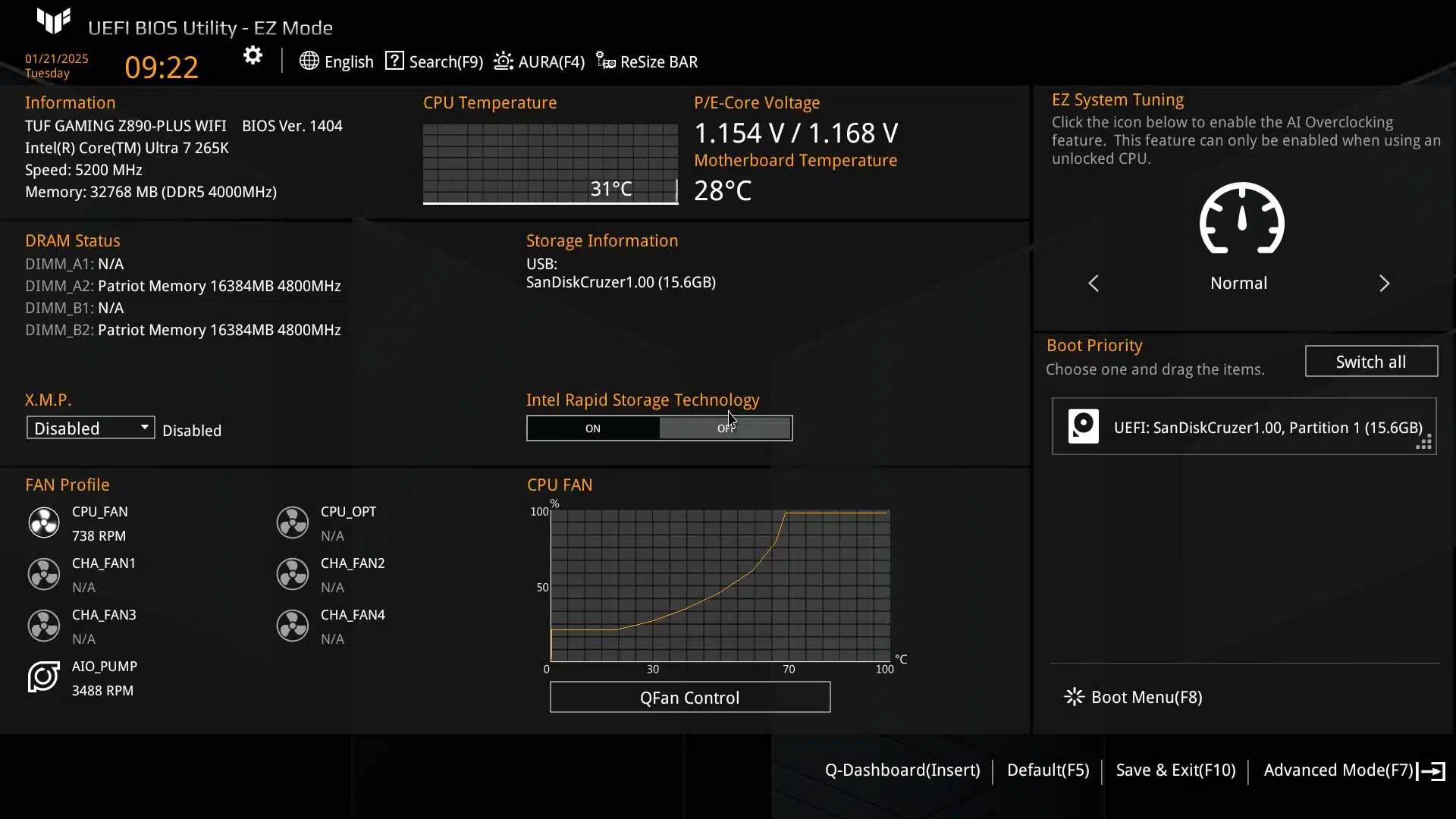Load Default(F5) settings
Viewport: 1456px width, 819px height.
click(x=1048, y=770)
